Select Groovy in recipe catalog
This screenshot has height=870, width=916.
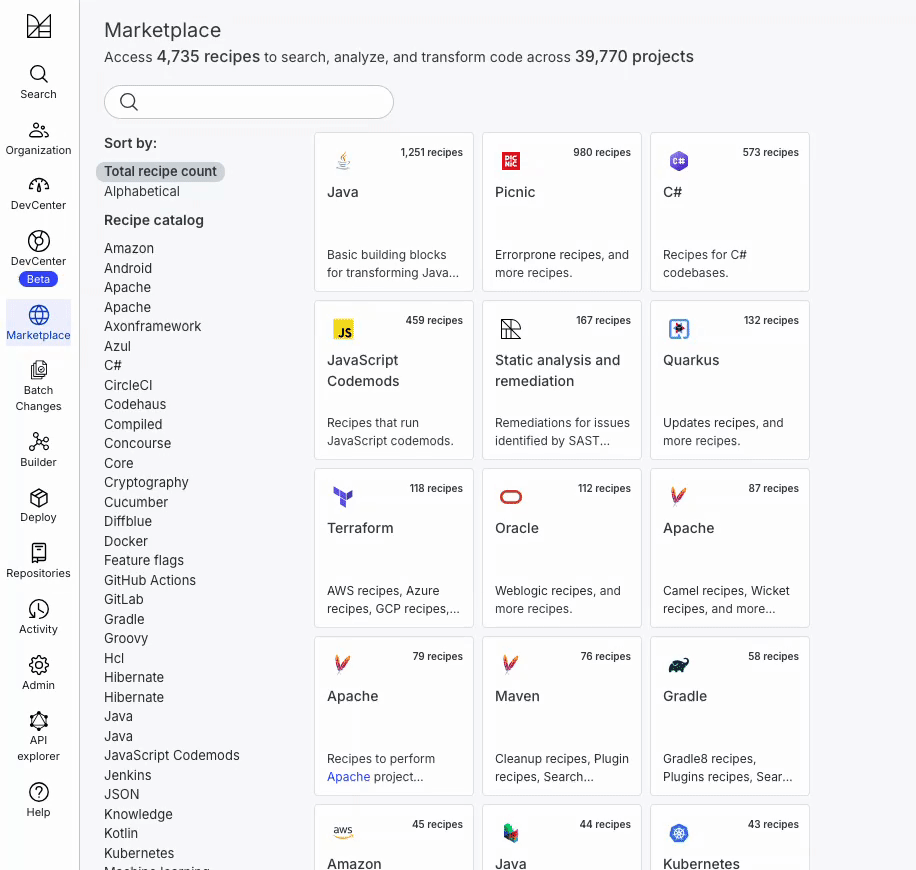(x=126, y=639)
